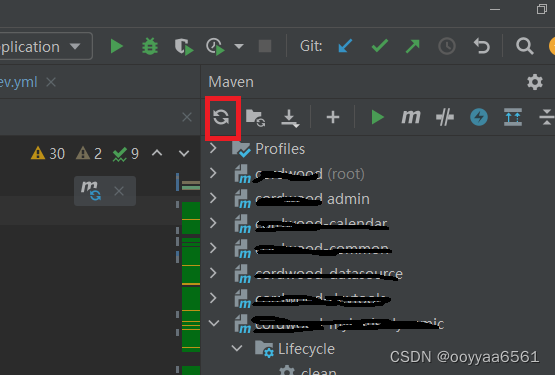
Task: Open Maven panel settings gear
Action: coord(535,82)
